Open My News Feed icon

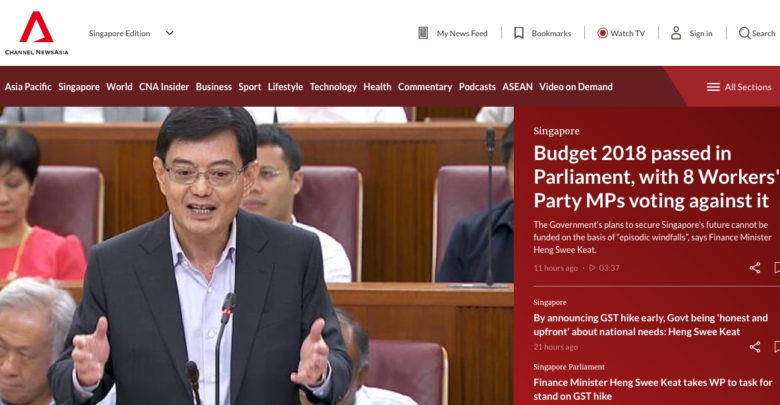click(x=423, y=33)
